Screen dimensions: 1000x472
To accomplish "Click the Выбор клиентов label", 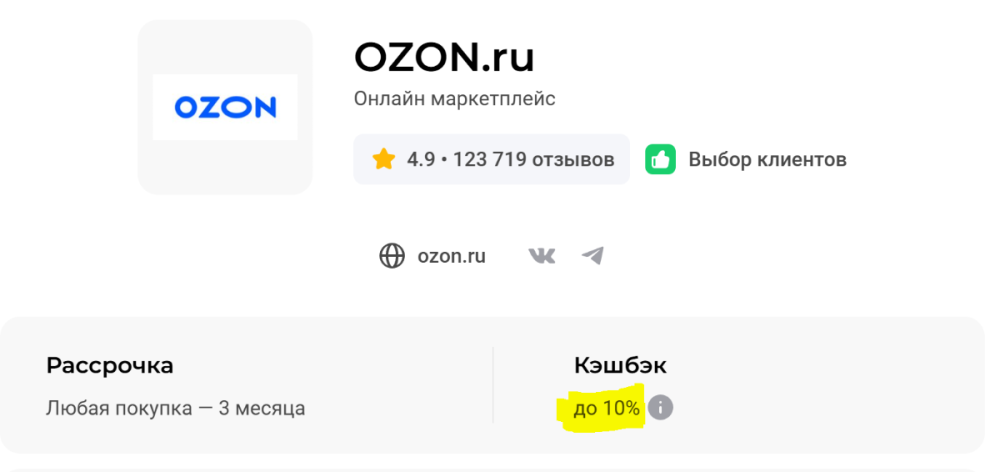I will (x=767, y=159).
